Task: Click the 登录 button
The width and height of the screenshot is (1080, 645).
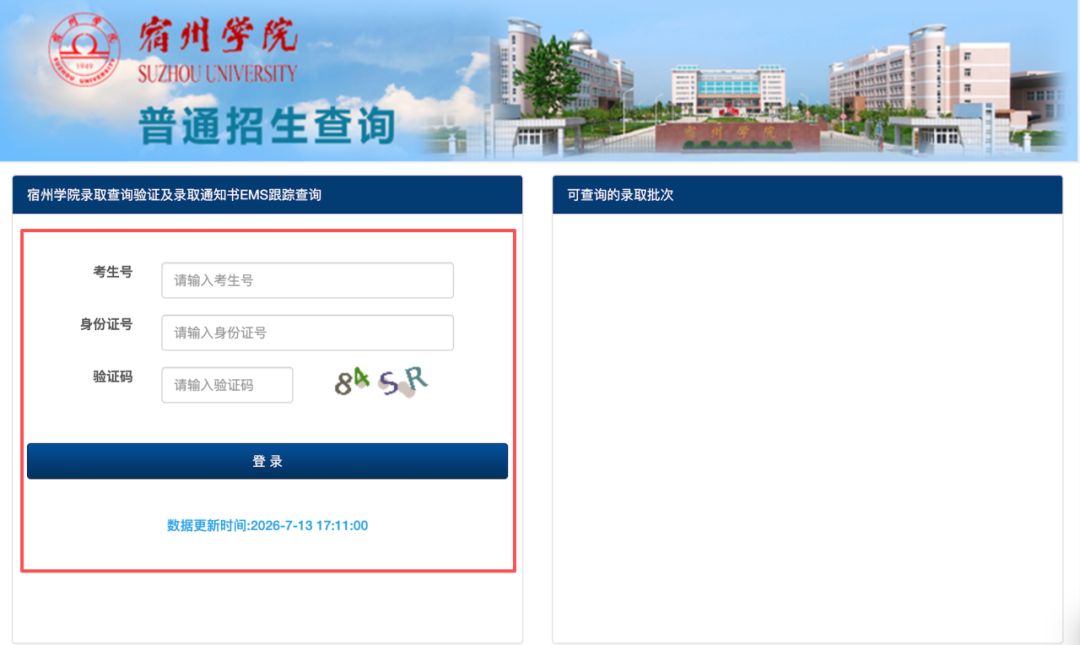Action: click(x=267, y=461)
